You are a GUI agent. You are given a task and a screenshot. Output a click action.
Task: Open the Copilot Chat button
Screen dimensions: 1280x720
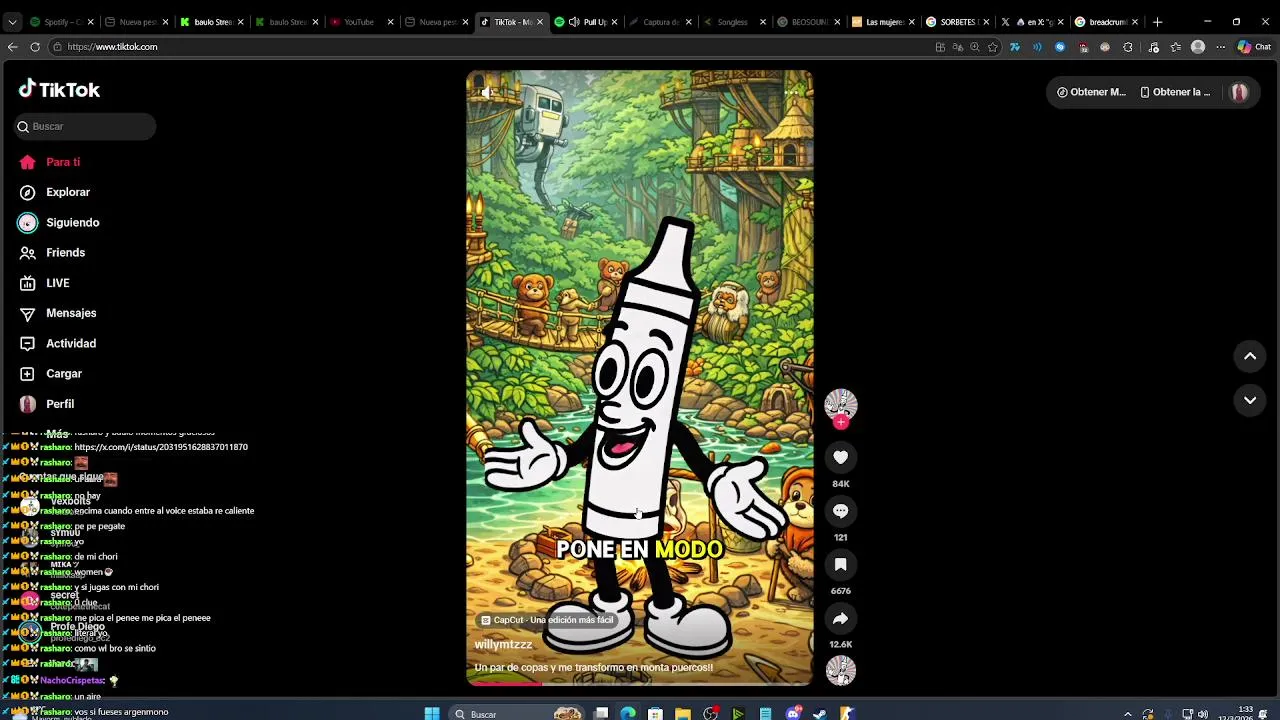[x=1254, y=47]
